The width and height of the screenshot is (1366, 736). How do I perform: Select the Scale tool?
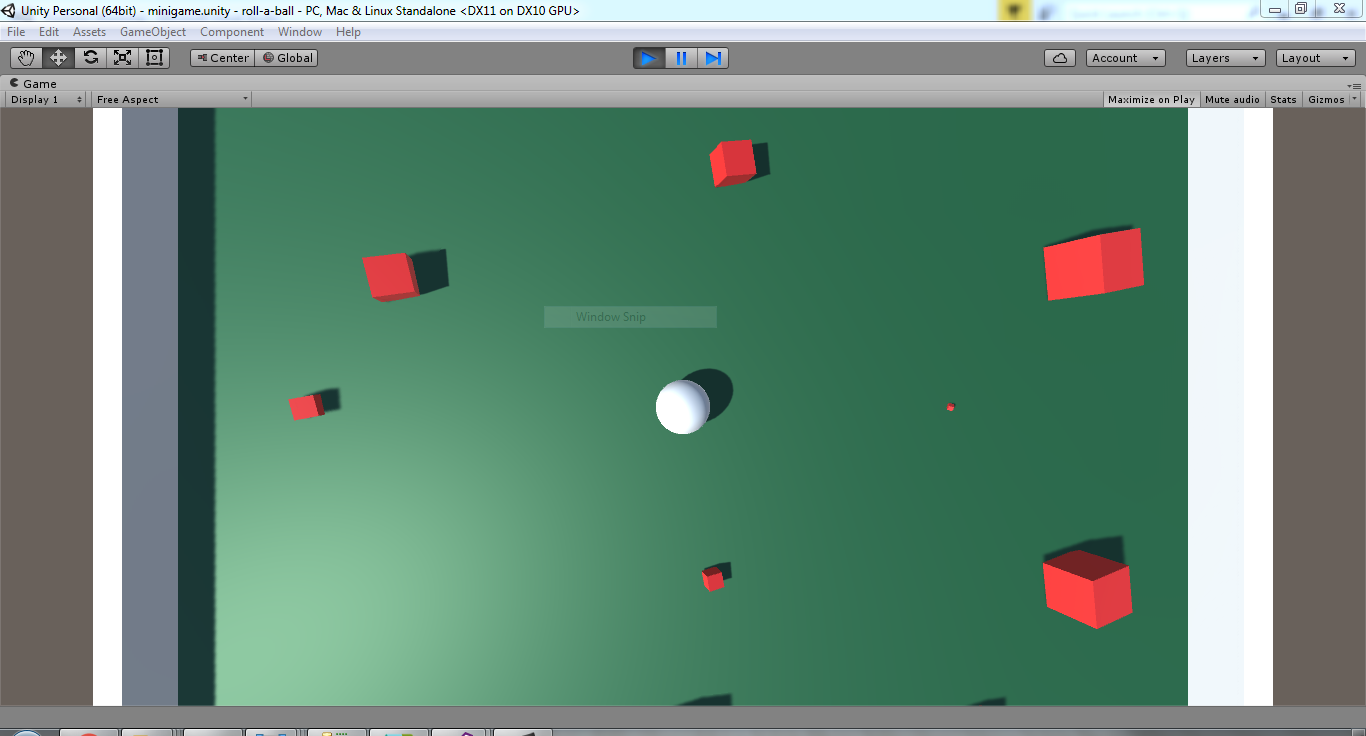(x=122, y=58)
